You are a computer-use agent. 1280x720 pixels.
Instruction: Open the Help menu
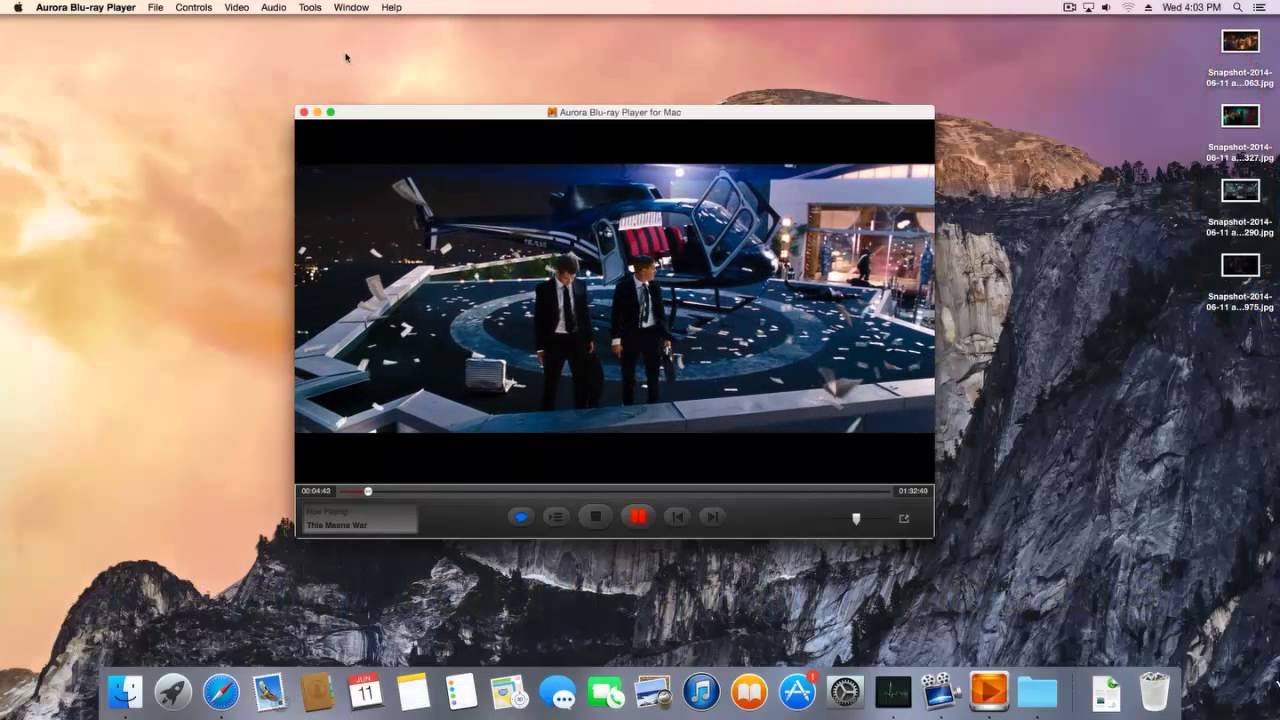pos(391,7)
